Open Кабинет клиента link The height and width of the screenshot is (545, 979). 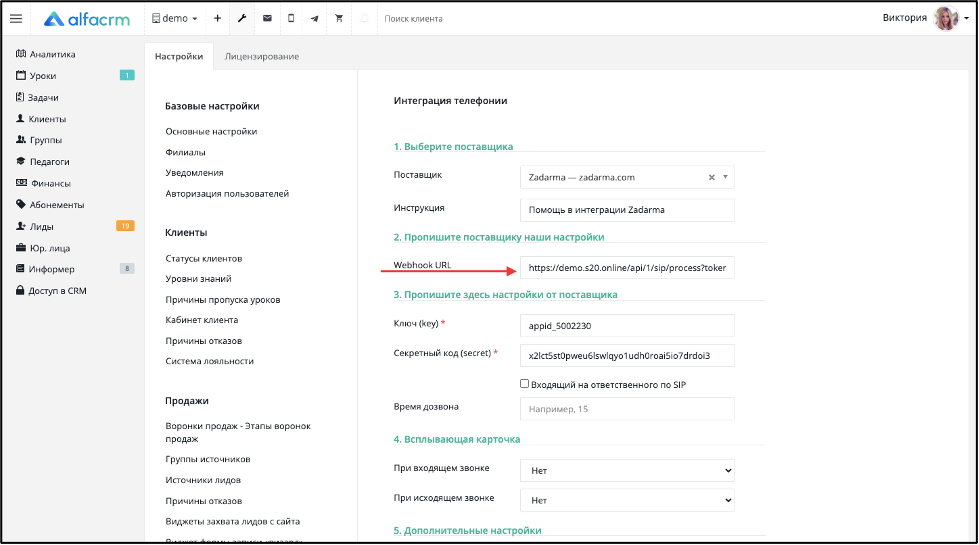(x=202, y=320)
